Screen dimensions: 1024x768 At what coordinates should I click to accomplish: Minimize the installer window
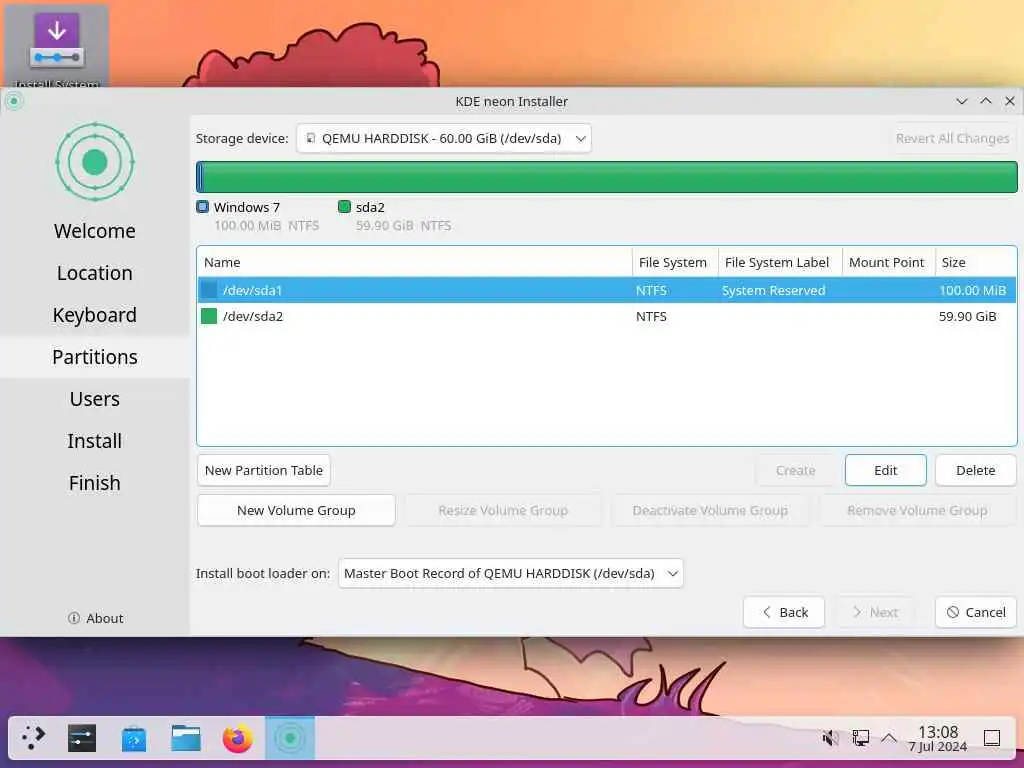961,101
